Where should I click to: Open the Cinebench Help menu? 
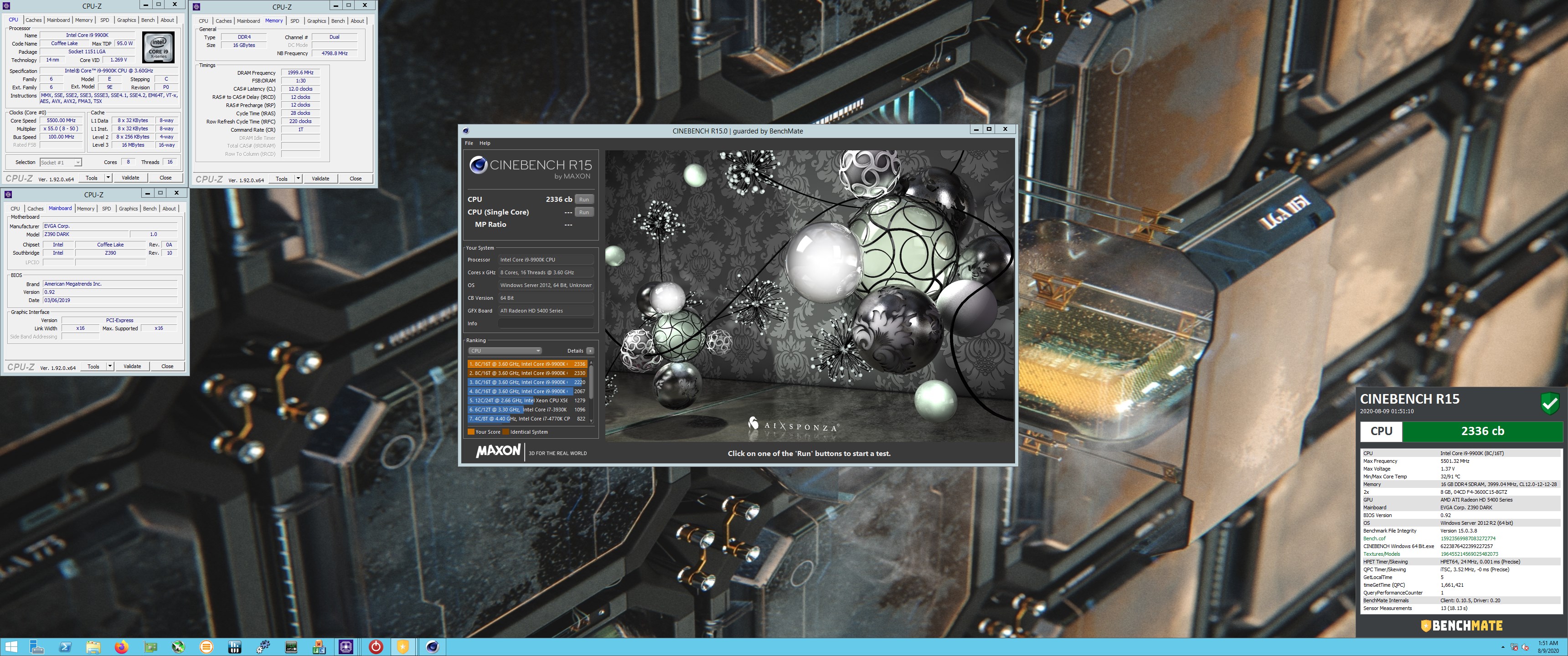485,143
